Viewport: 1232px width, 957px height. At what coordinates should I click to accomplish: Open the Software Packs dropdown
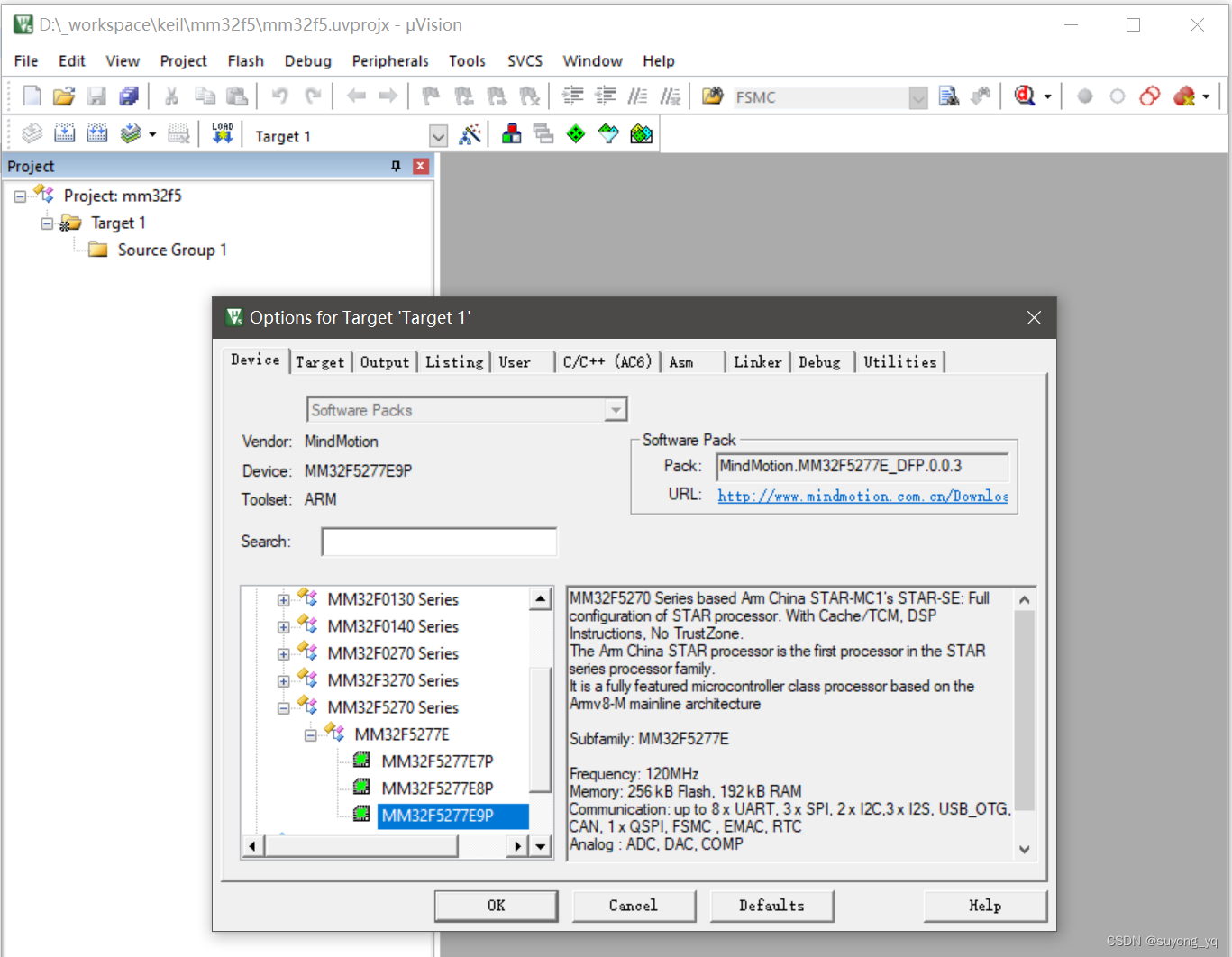[x=616, y=410]
